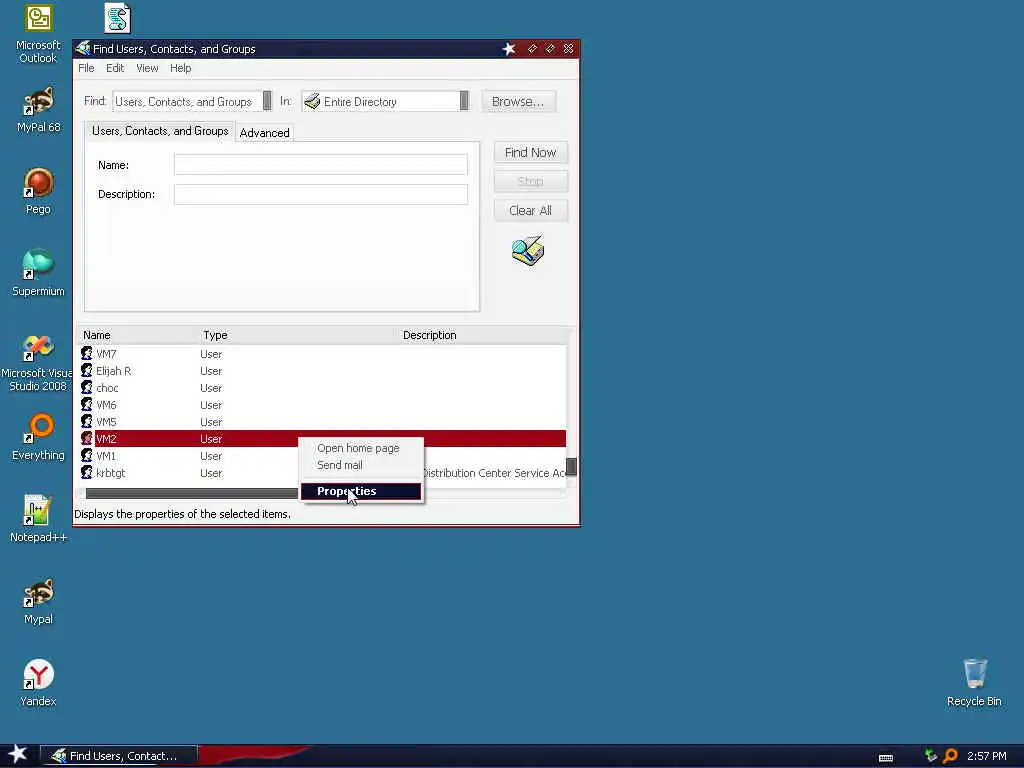Viewport: 1024px width, 768px height.
Task: Click the Start star button on taskbar
Action: point(18,754)
